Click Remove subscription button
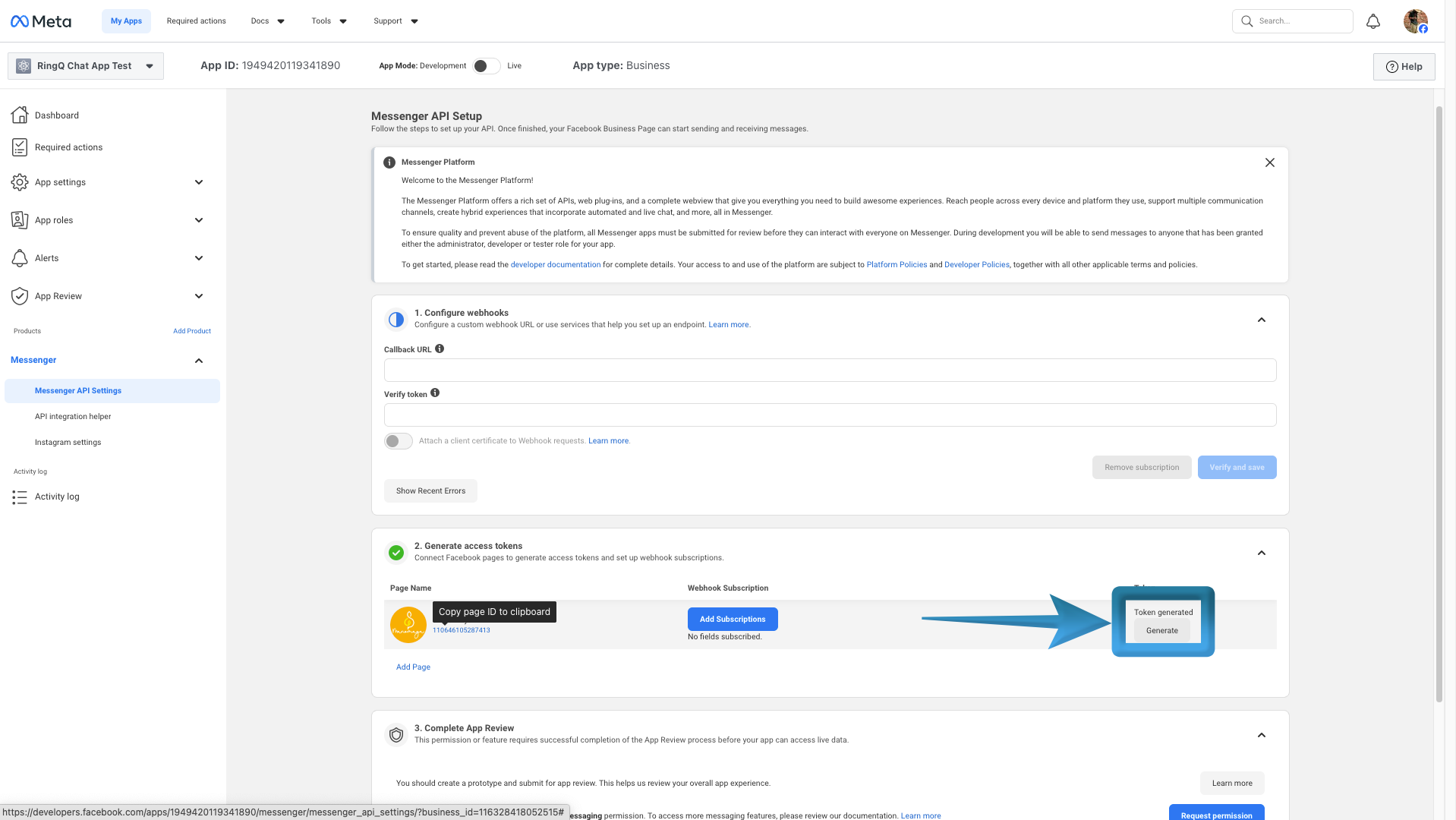Screen dimensions: 1456x820 click(1142, 468)
